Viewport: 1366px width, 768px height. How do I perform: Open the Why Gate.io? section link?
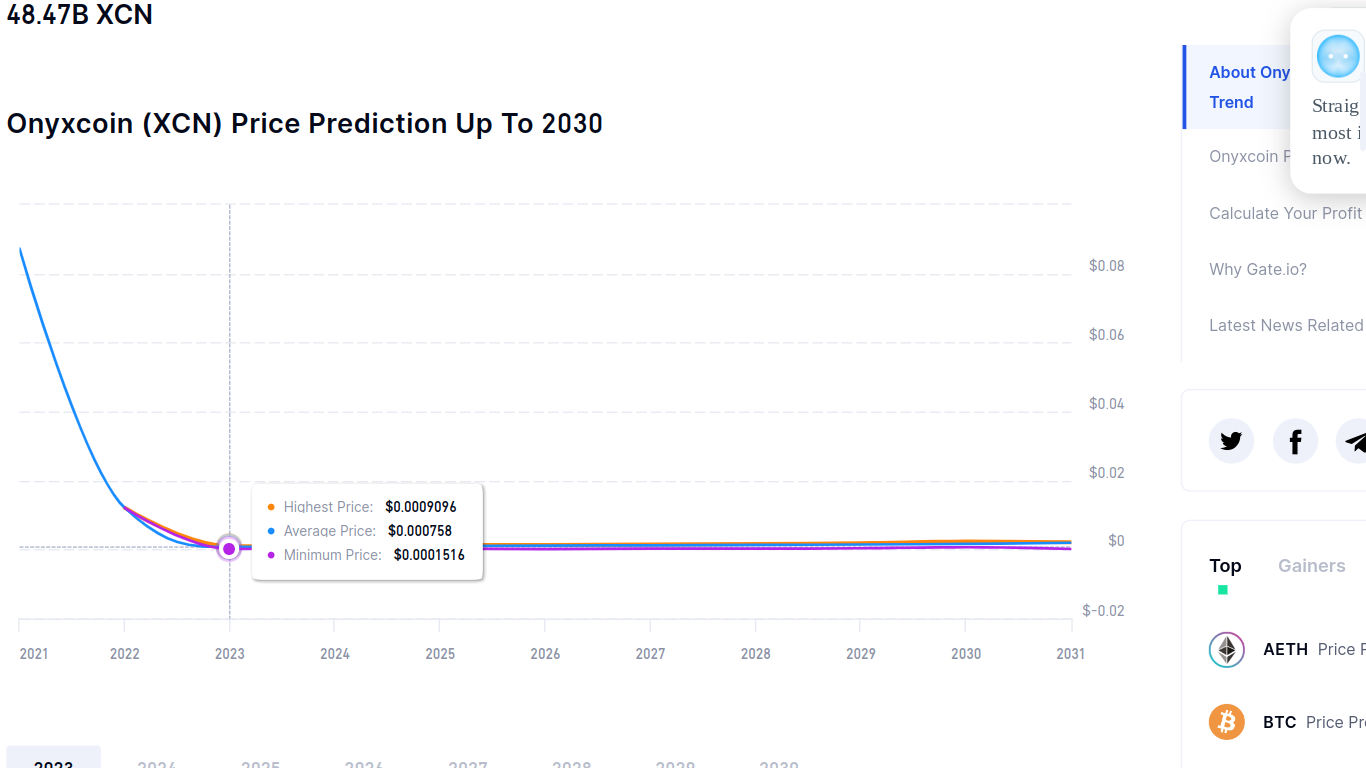[1257, 269]
